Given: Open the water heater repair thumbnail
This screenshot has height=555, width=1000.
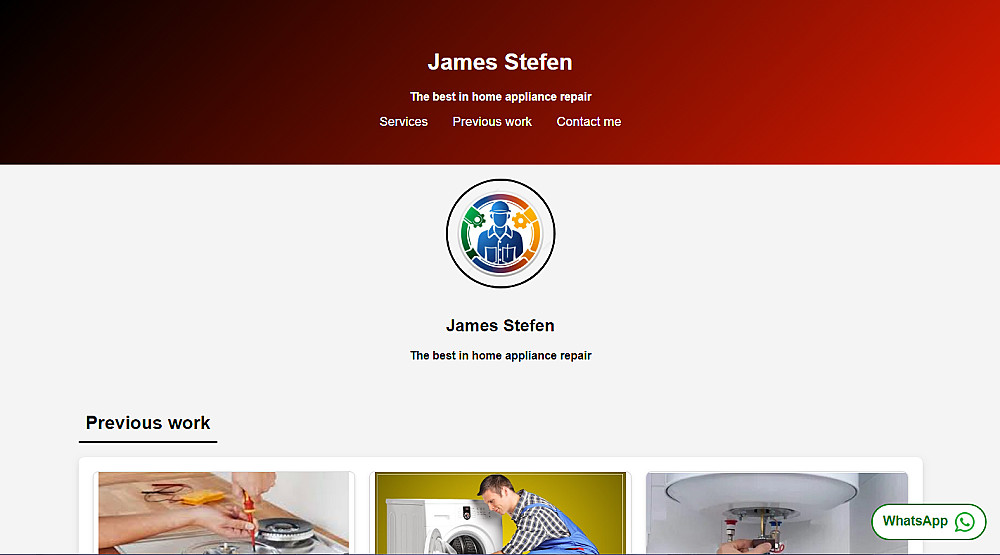Looking at the screenshot, I should pos(777,513).
